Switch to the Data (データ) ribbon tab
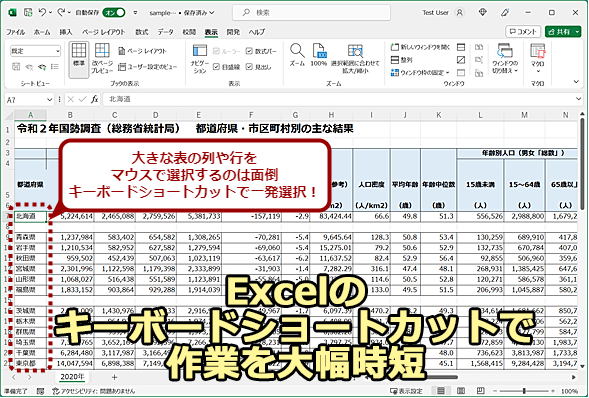Viewport: 589px width, 398px height. [x=165, y=32]
